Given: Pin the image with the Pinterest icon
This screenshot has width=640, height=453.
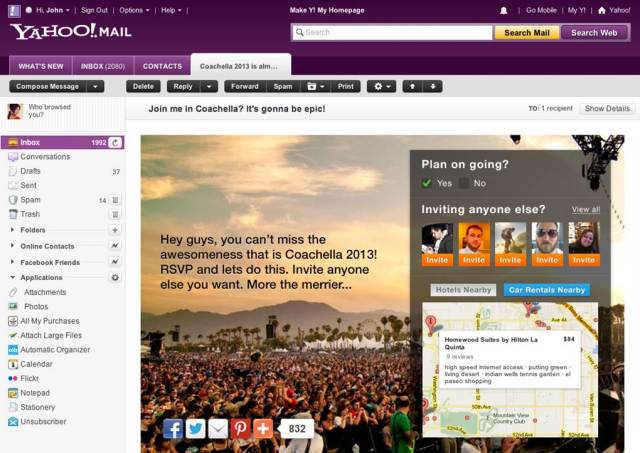Looking at the screenshot, I should (240, 429).
